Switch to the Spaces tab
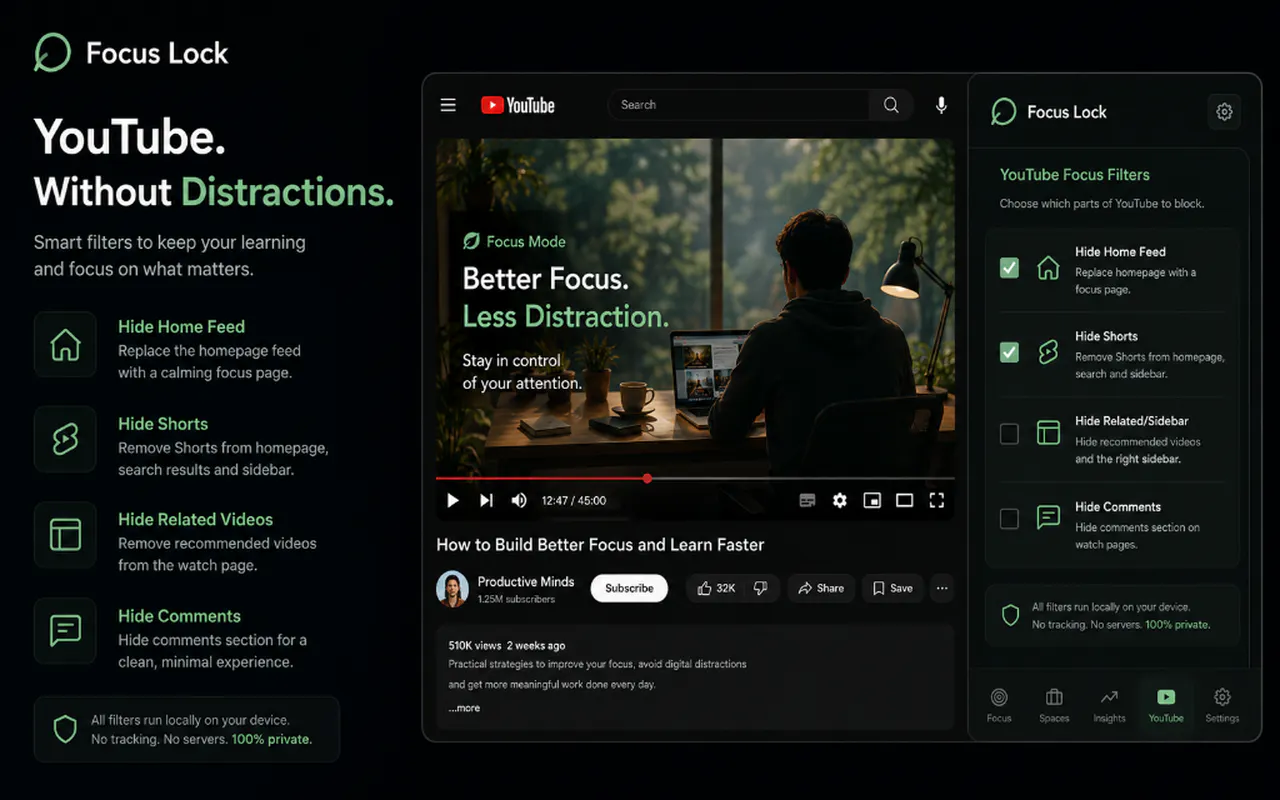 1054,704
